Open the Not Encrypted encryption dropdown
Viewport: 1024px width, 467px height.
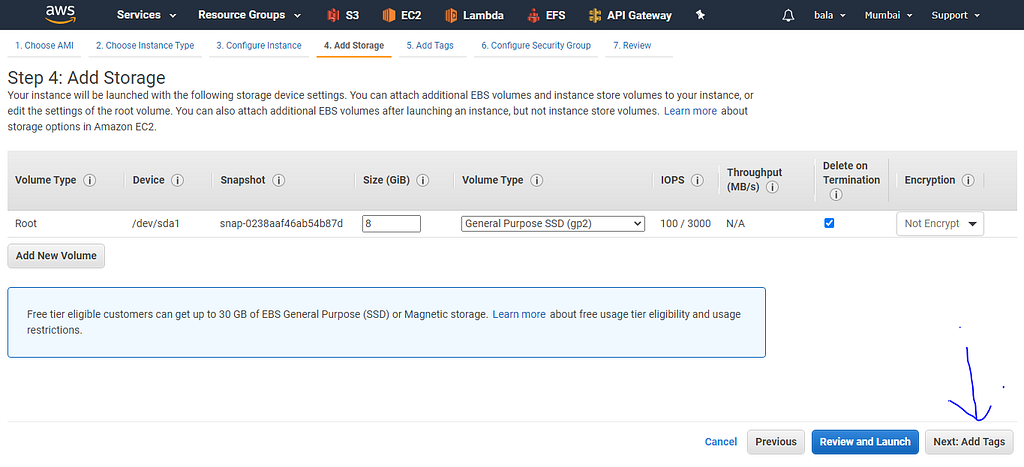(940, 223)
